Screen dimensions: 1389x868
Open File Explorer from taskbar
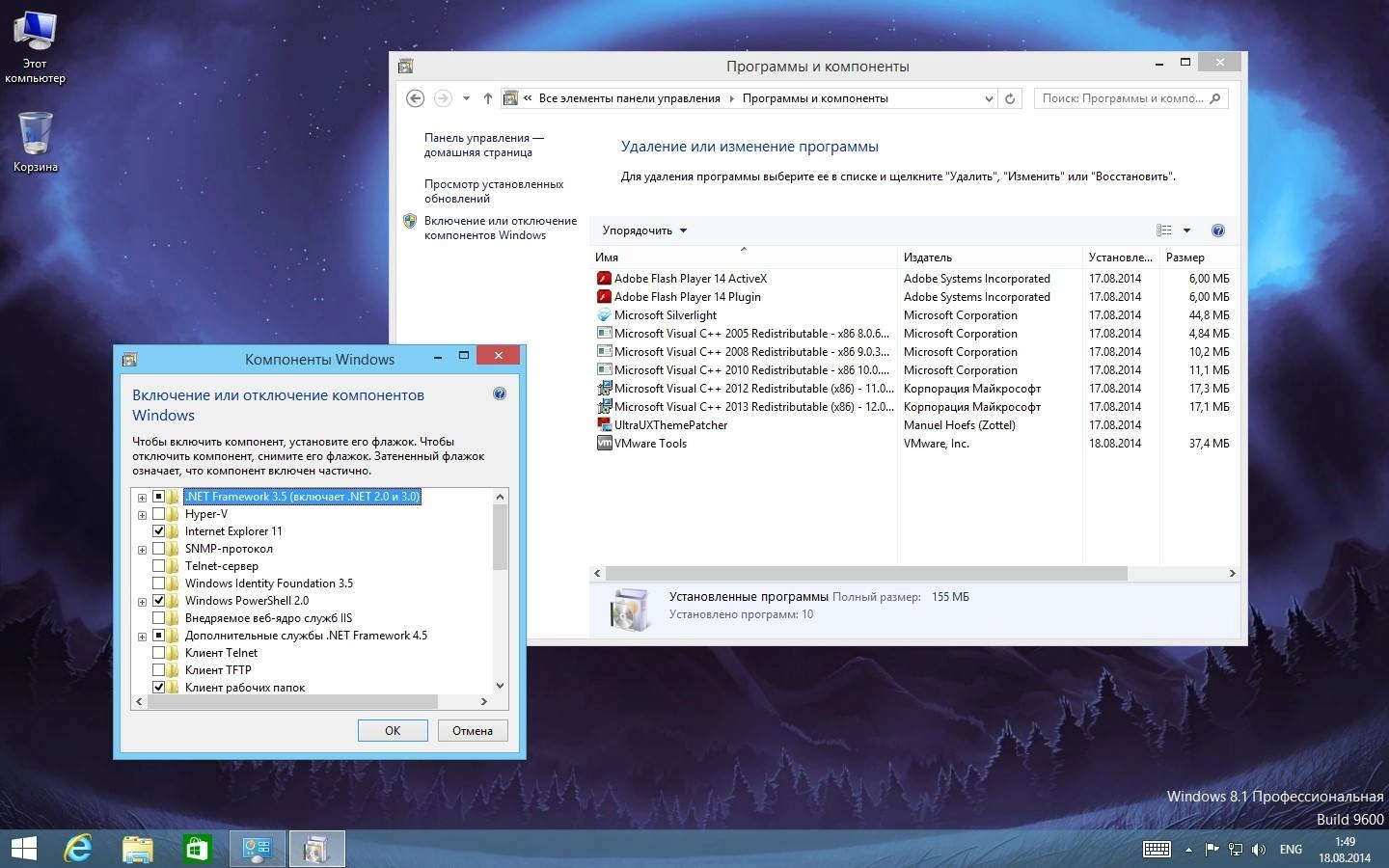[138, 849]
